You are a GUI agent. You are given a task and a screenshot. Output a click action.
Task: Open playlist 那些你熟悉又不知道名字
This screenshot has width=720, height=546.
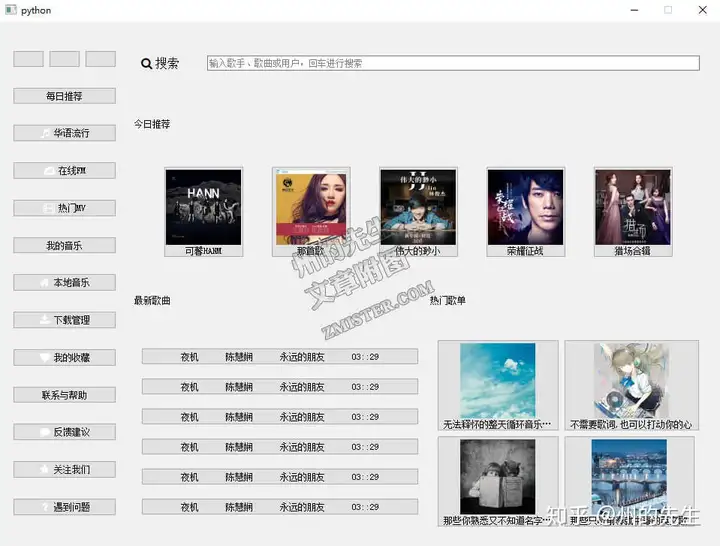[x=498, y=481]
